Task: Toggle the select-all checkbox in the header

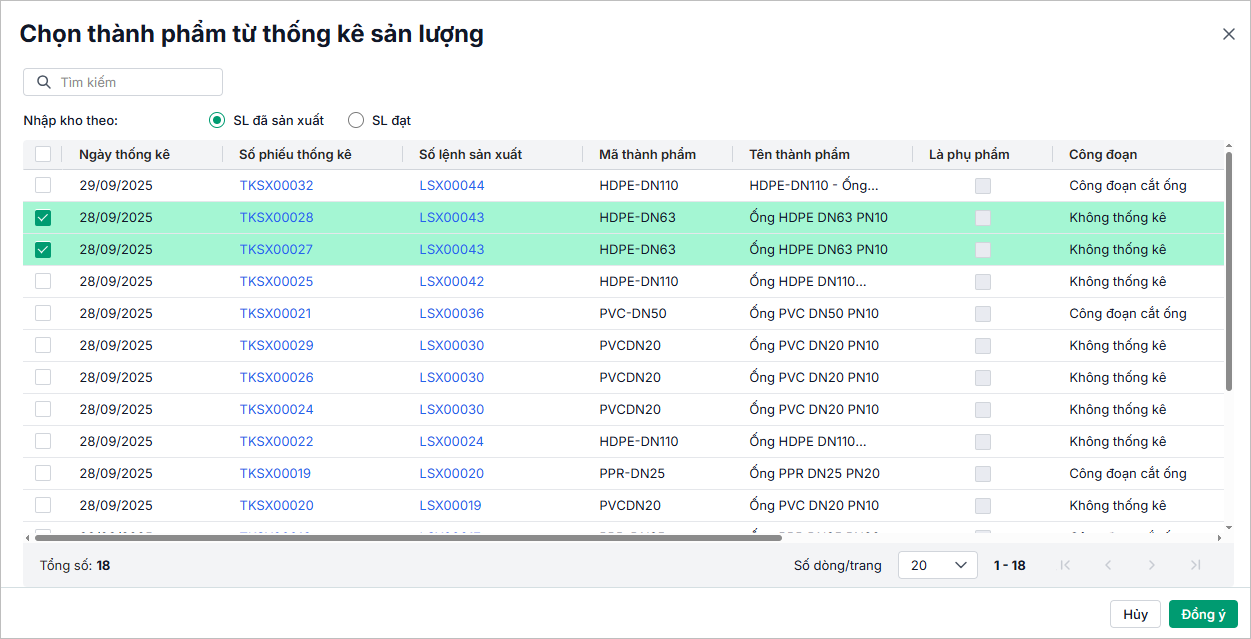Action: pyautogui.click(x=43, y=154)
